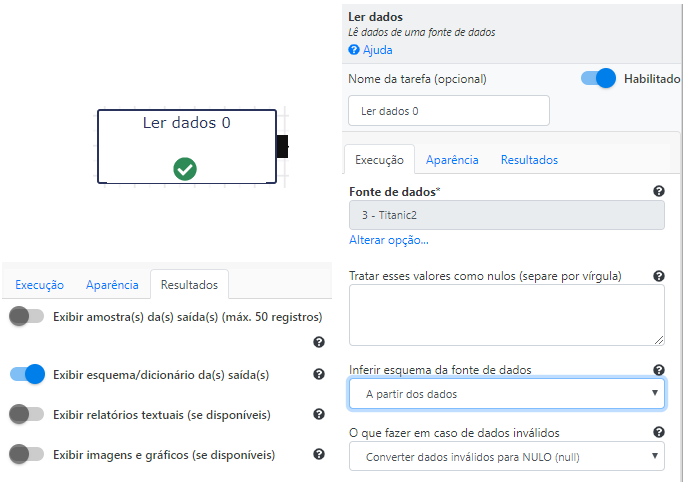
Task: Select Resultados tab in left panel
Action: 189,285
